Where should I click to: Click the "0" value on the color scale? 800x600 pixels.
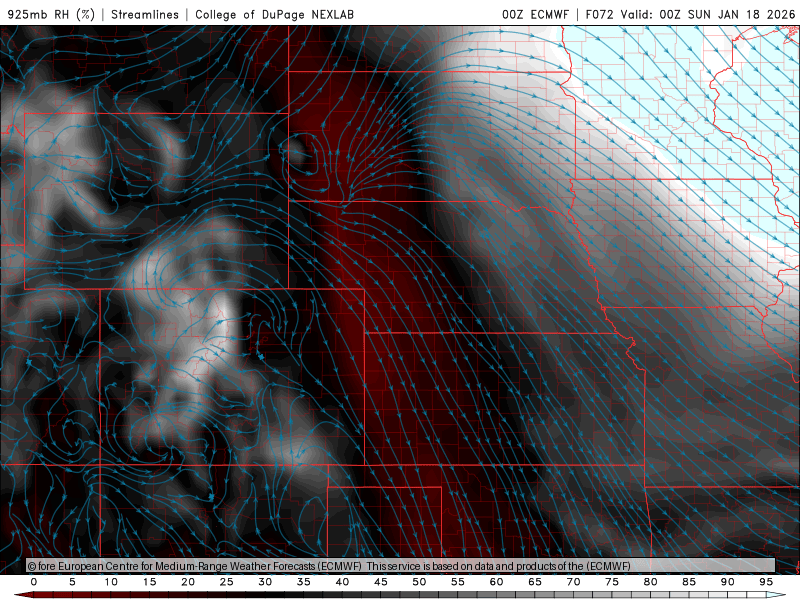(x=34, y=582)
